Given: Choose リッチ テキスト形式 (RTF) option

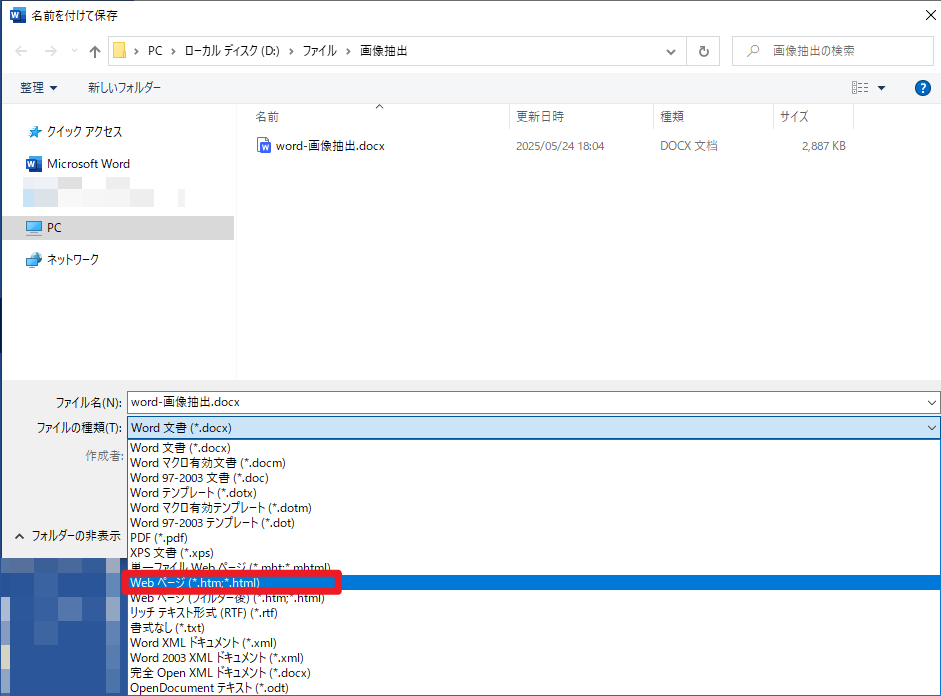Looking at the screenshot, I should pos(534,613).
